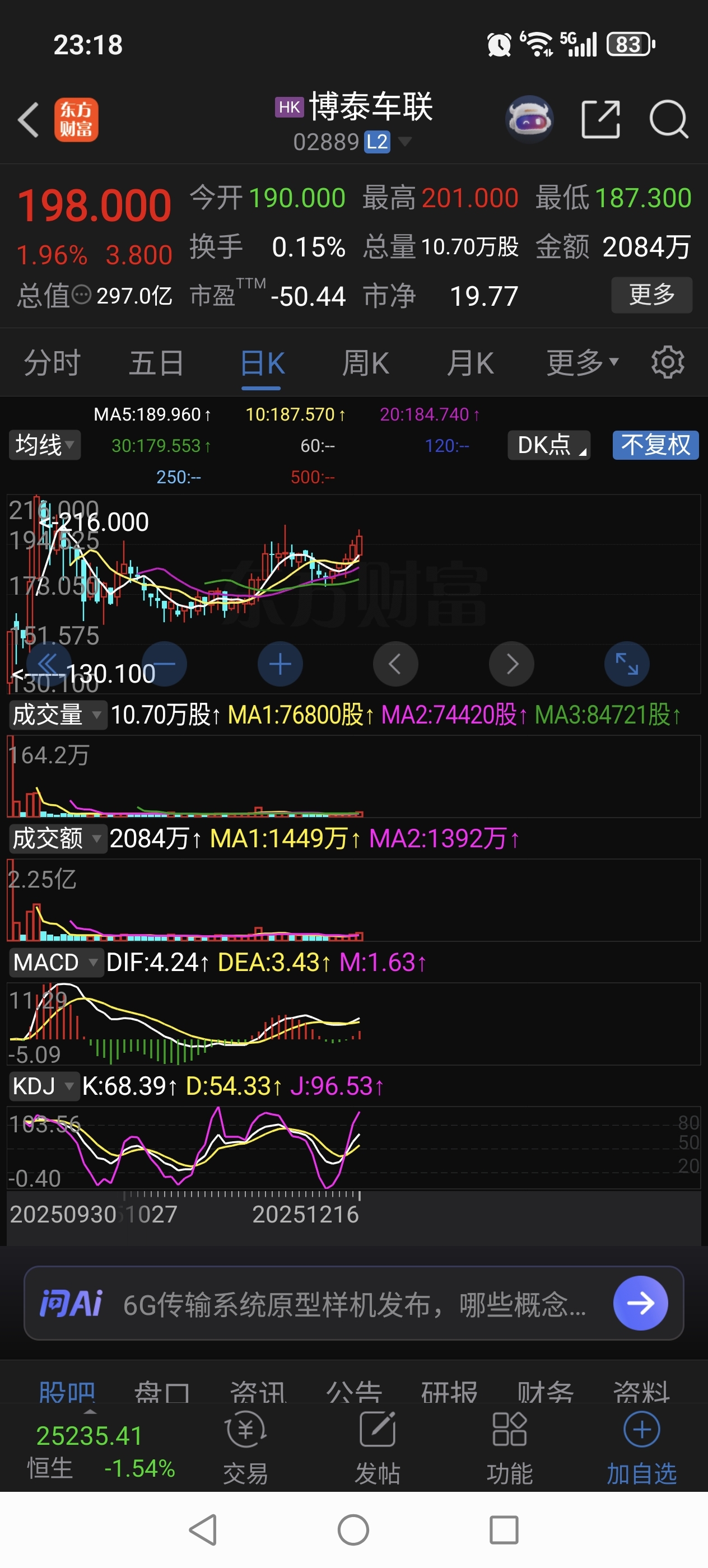Tap the stock name 博泰车联
708x1568 pixels.
pos(371,106)
